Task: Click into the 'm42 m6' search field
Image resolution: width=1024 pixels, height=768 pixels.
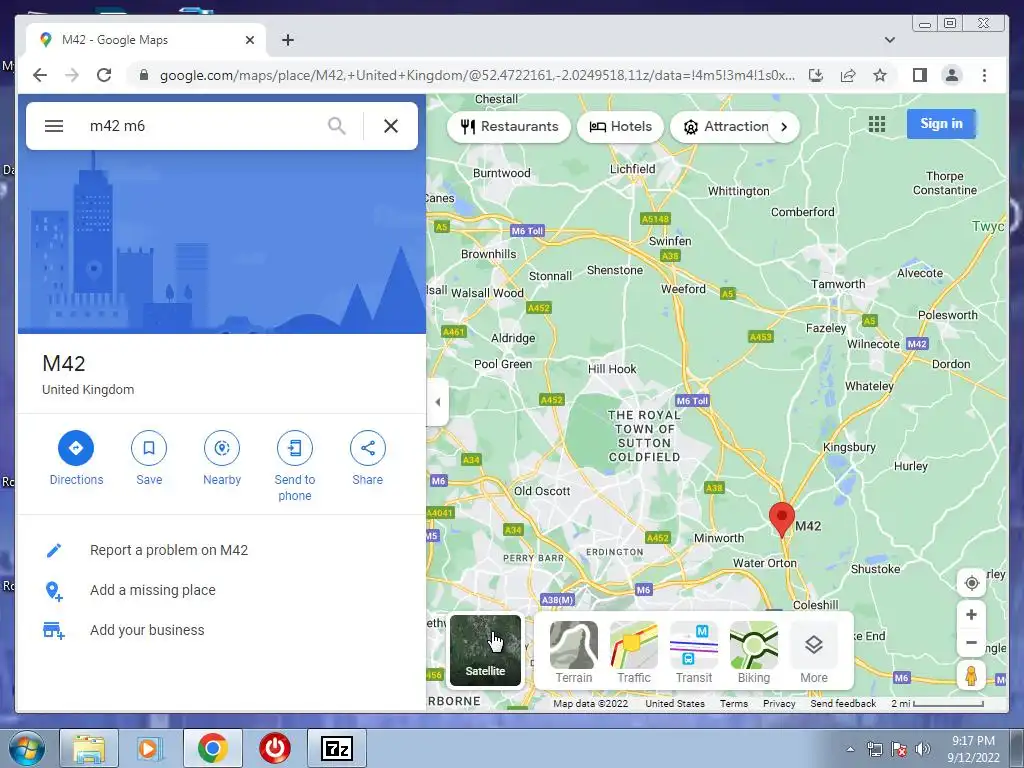Action: click(x=199, y=126)
